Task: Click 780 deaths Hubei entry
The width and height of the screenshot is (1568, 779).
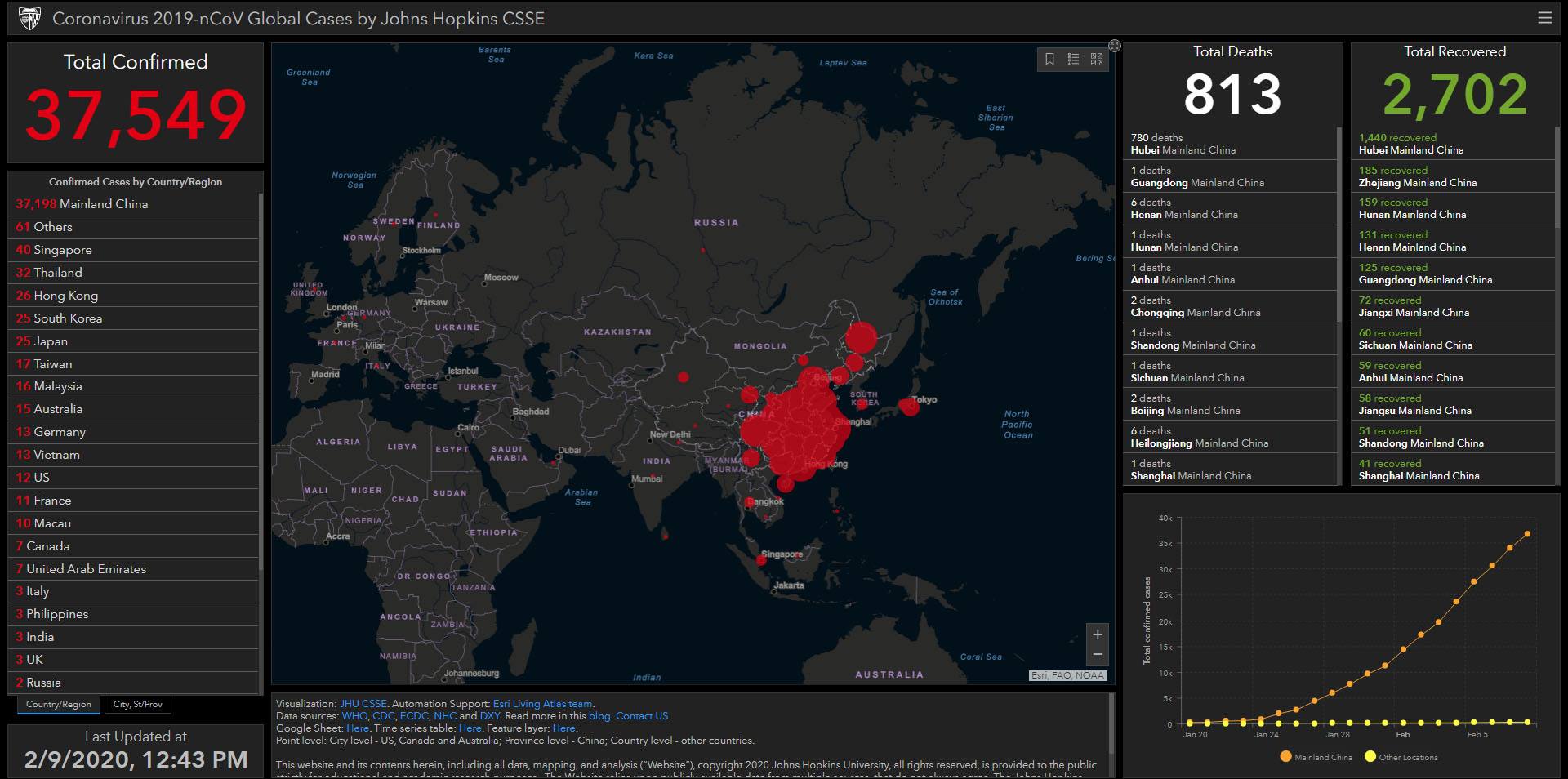Action: tap(1230, 144)
